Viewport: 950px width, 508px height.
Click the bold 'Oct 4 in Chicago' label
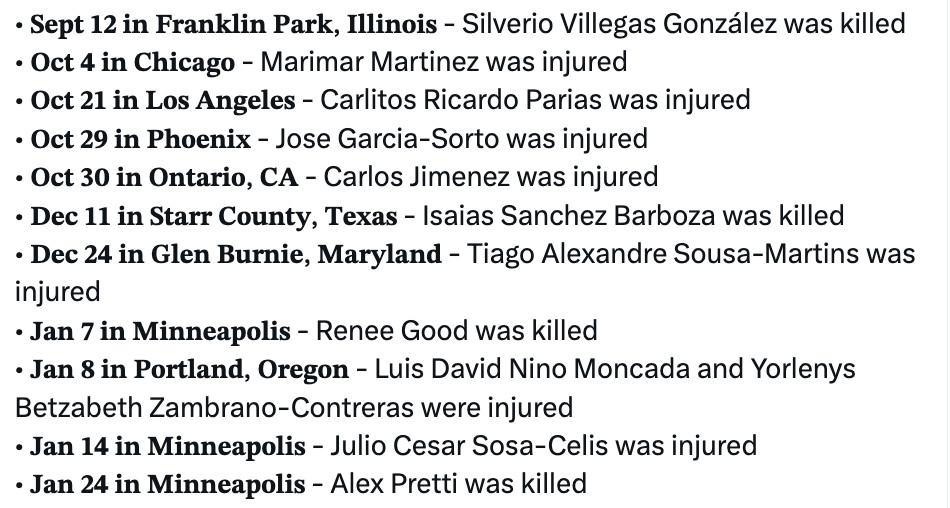coord(133,62)
